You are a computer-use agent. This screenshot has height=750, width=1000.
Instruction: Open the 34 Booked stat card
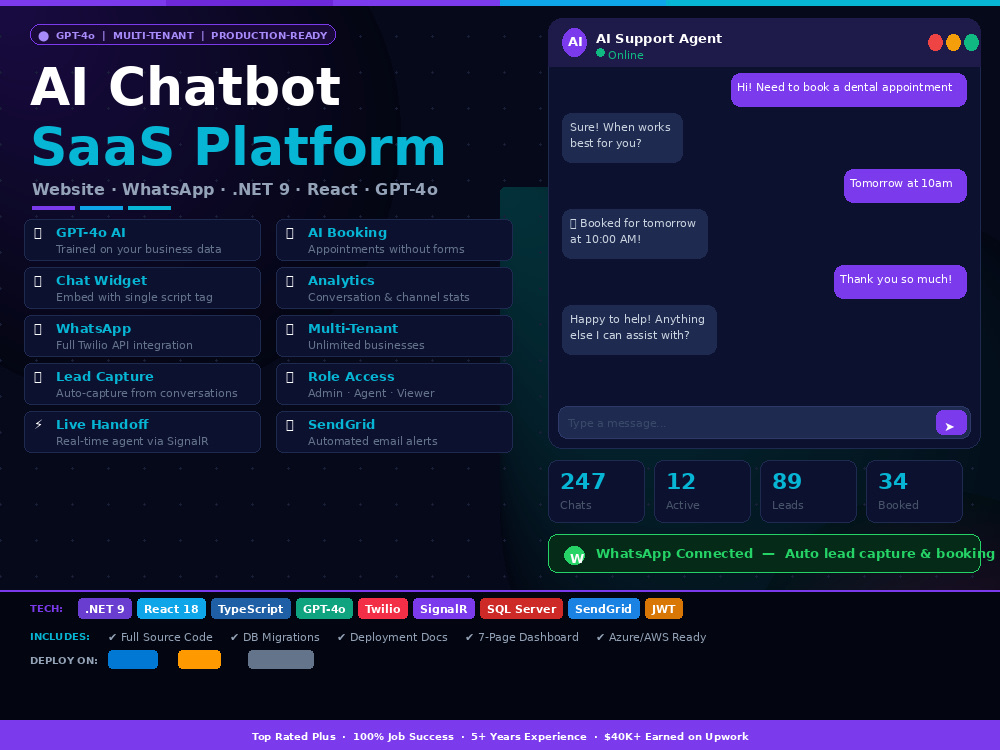pyautogui.click(x=914, y=491)
